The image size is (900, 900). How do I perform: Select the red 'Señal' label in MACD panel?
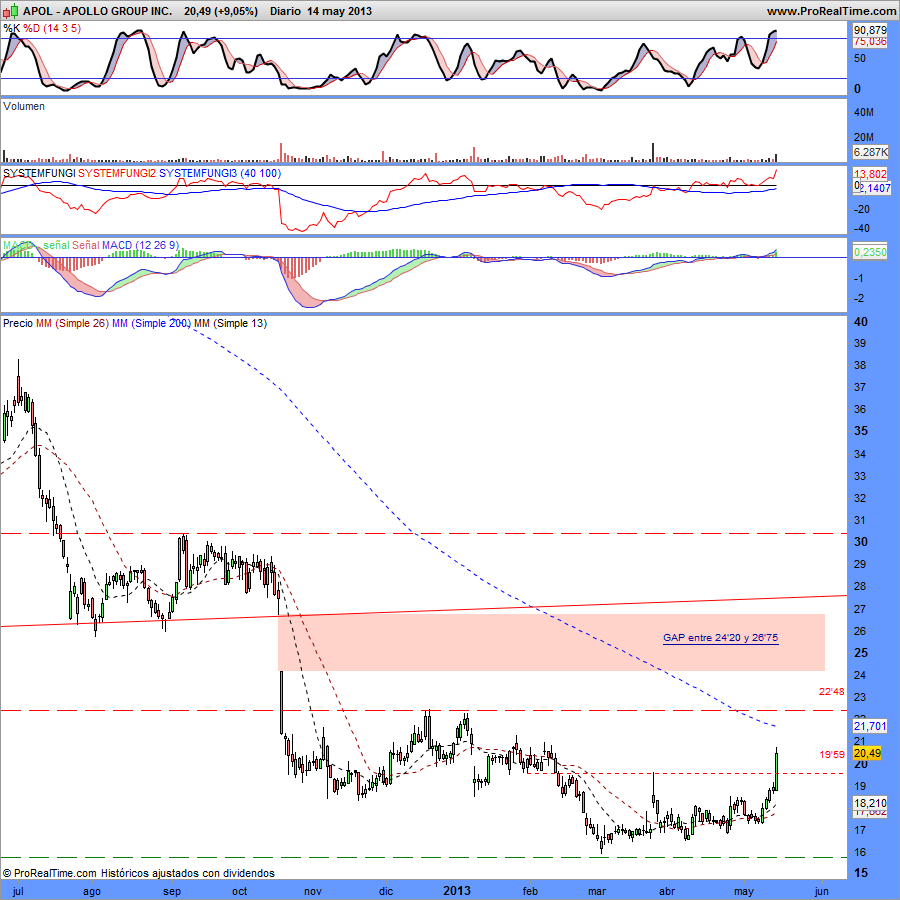(x=86, y=245)
